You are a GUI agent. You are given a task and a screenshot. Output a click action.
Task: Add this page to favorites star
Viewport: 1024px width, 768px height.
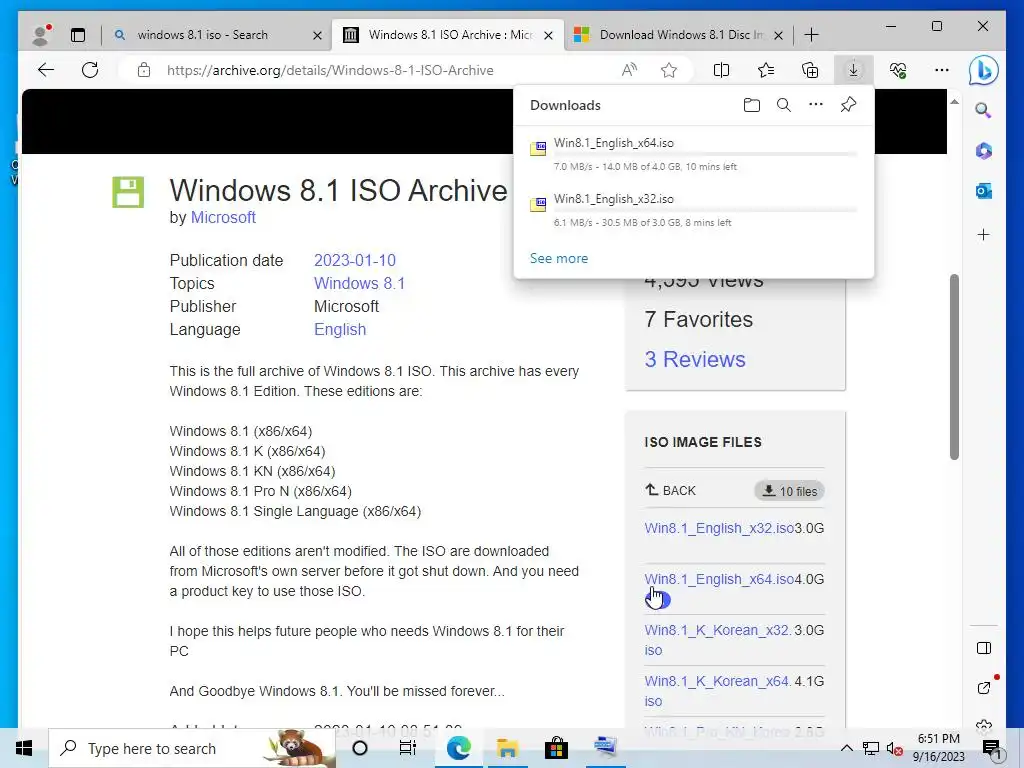tap(669, 70)
